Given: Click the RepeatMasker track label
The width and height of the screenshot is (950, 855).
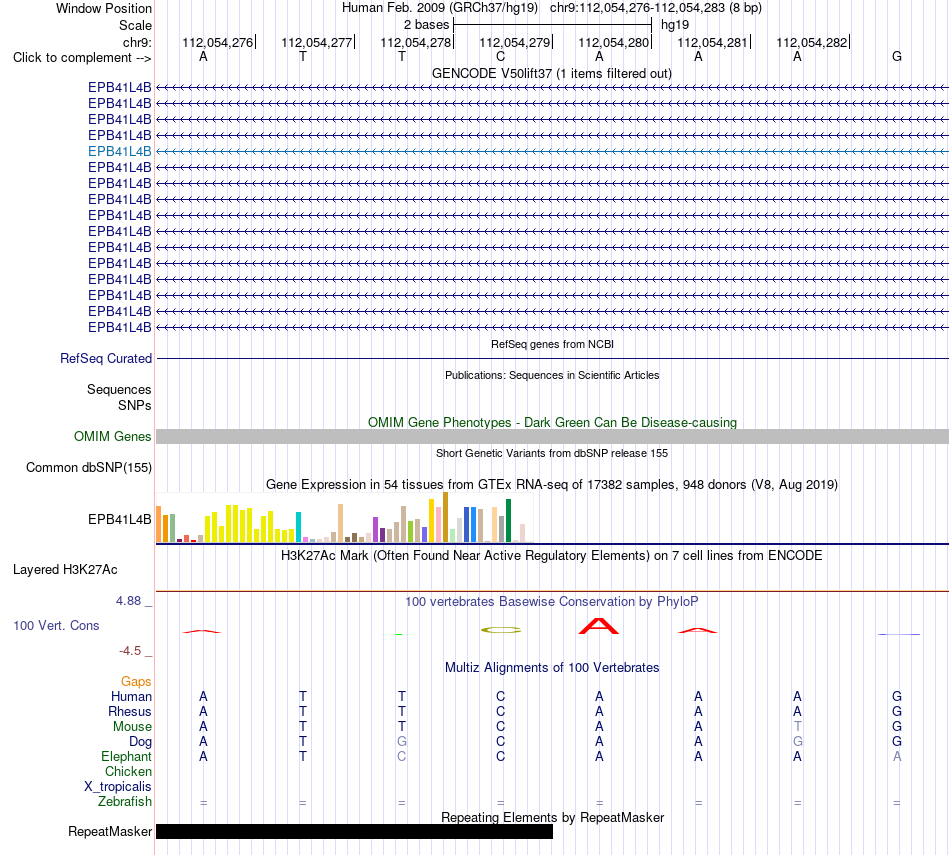Looking at the screenshot, I should (x=110, y=831).
